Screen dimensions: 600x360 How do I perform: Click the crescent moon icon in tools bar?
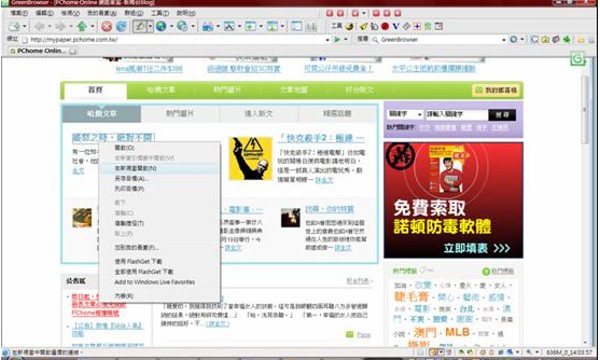(x=349, y=26)
